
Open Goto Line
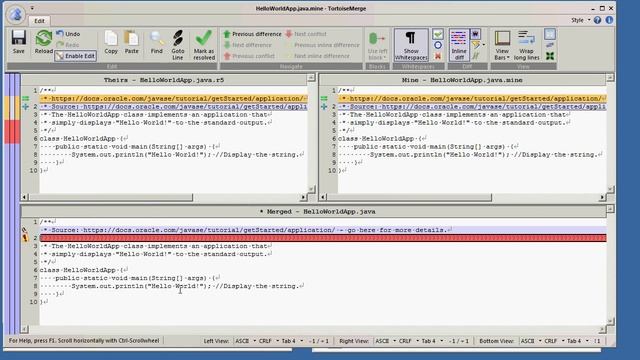point(178,45)
